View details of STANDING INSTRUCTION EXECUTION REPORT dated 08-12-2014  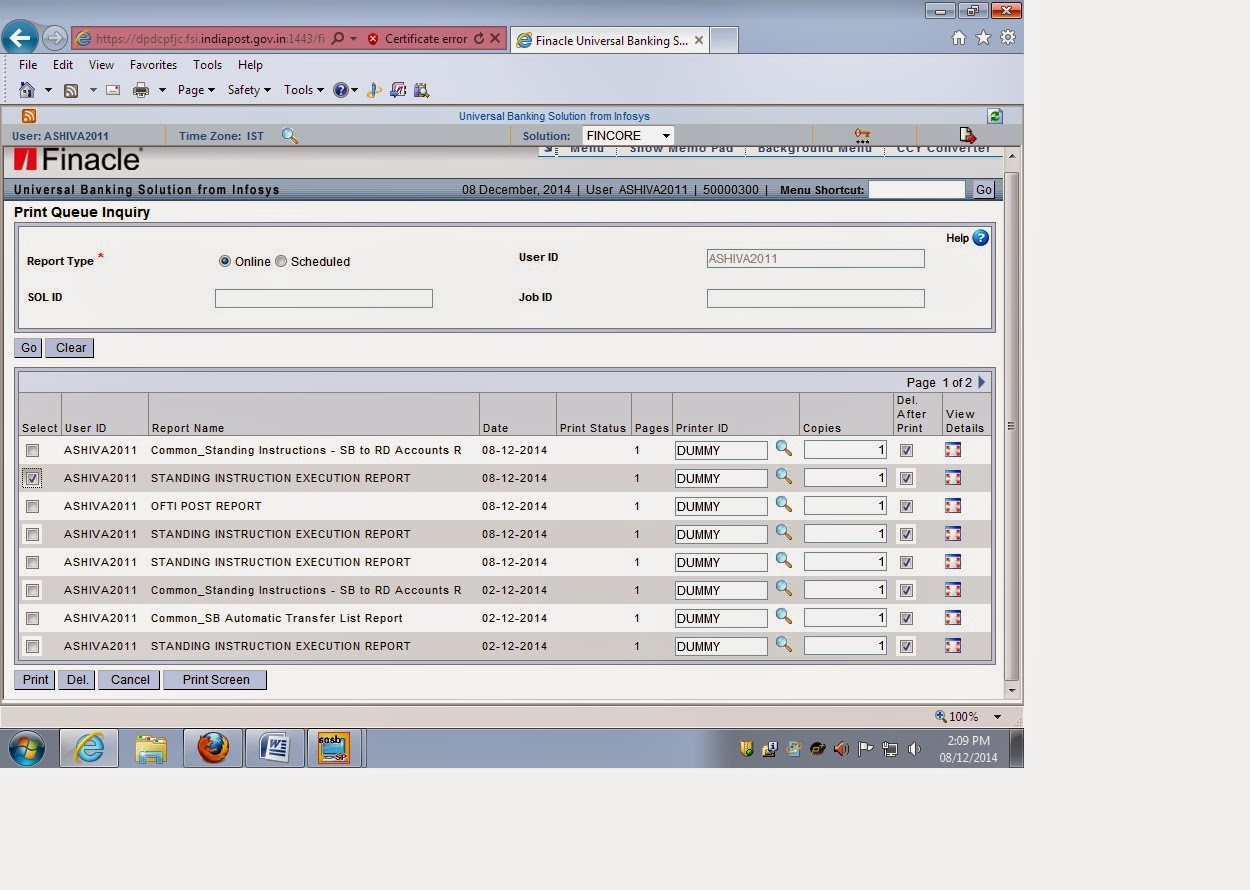[953, 478]
